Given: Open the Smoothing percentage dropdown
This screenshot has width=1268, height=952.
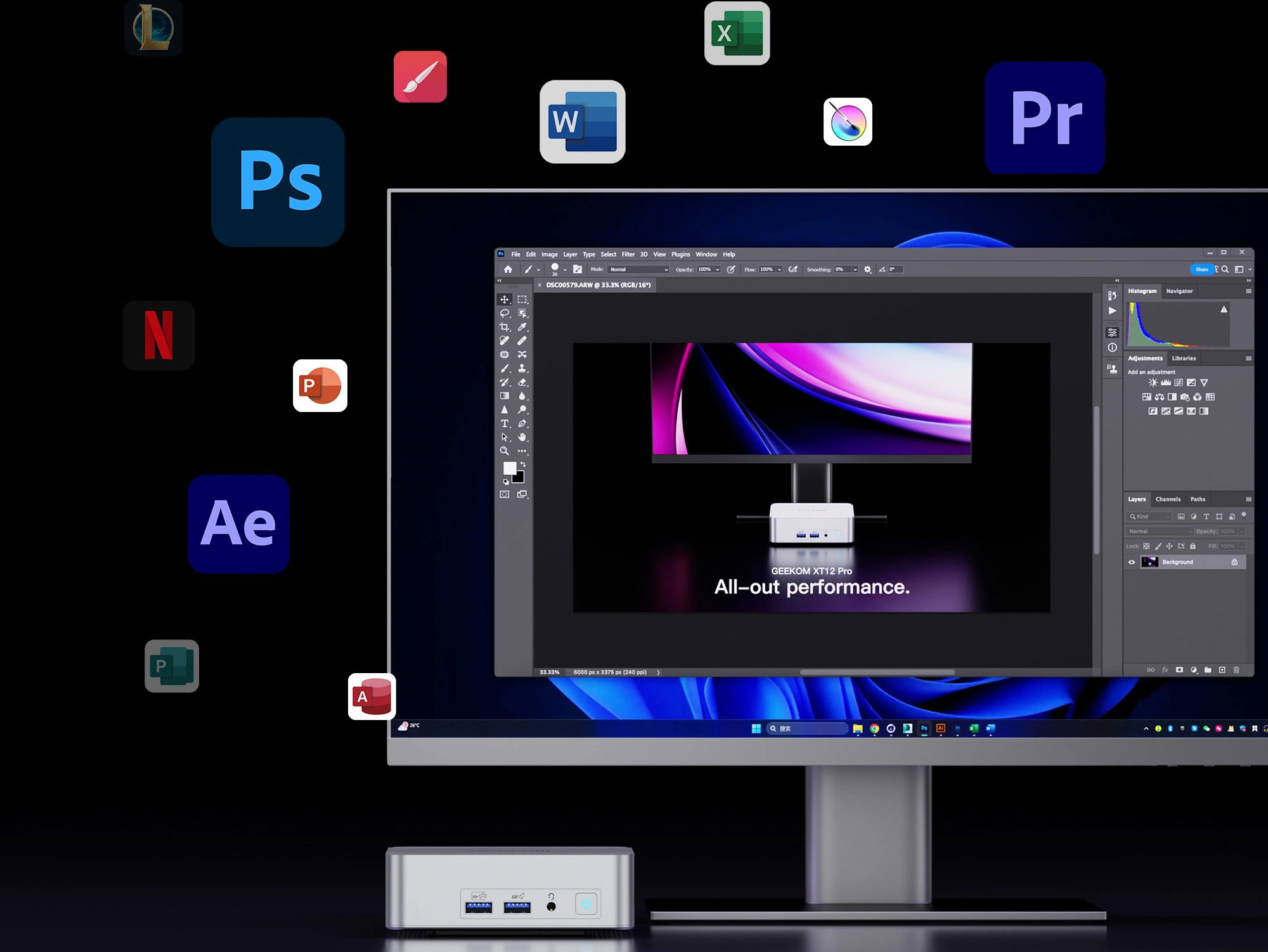Looking at the screenshot, I should [855, 269].
